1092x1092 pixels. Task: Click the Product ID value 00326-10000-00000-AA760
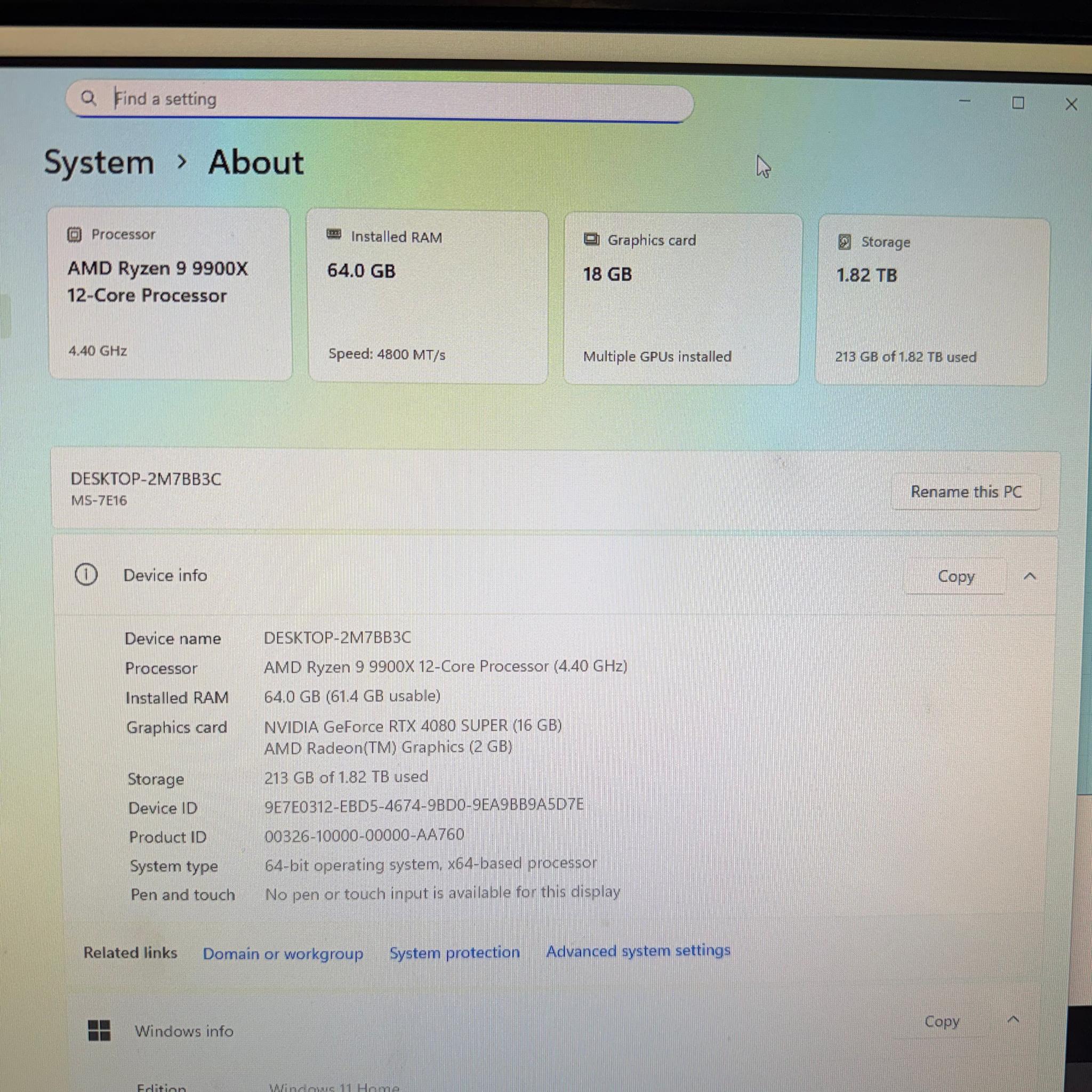coord(364,835)
